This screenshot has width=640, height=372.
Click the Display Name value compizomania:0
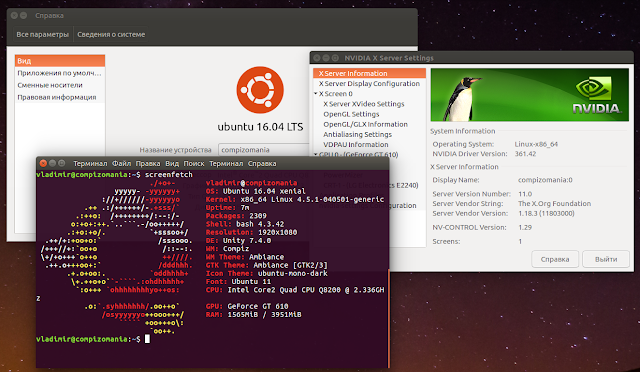click(545, 180)
